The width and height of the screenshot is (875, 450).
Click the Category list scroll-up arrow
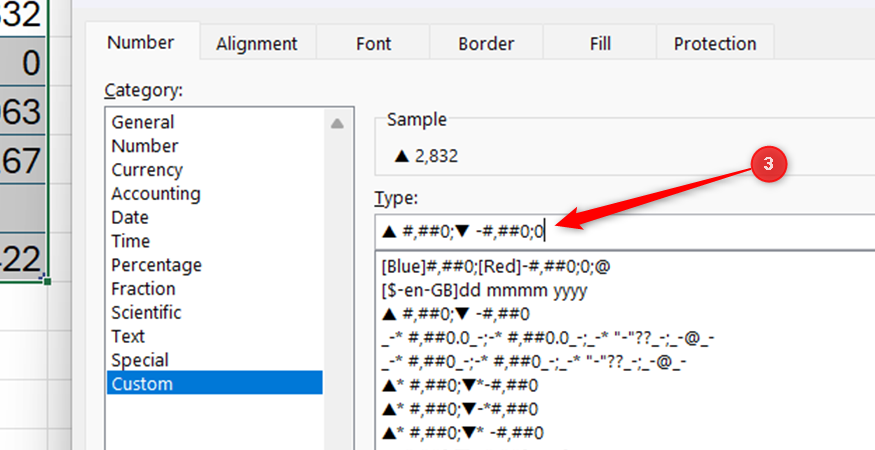tap(337, 123)
